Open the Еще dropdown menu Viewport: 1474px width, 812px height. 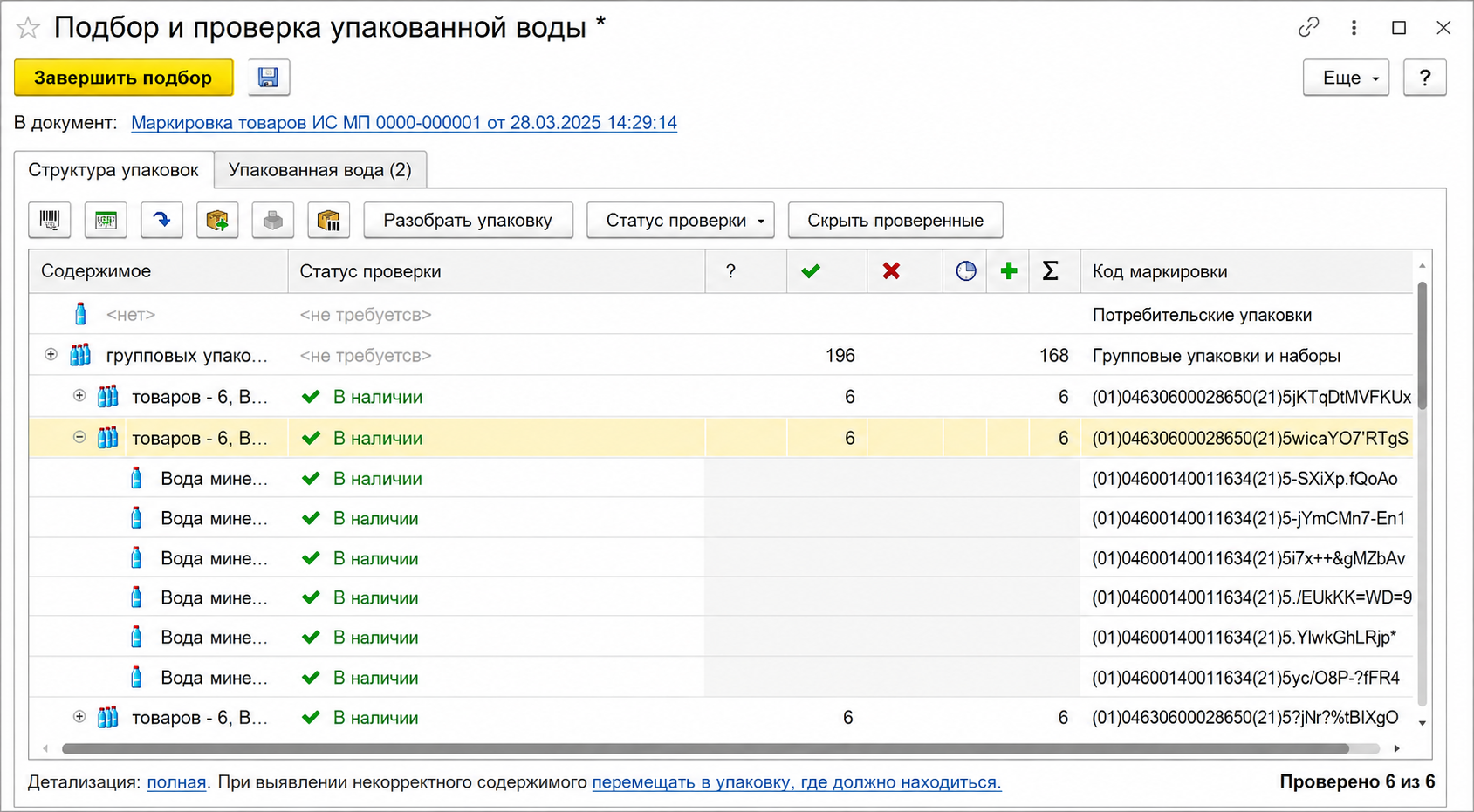[x=1346, y=78]
